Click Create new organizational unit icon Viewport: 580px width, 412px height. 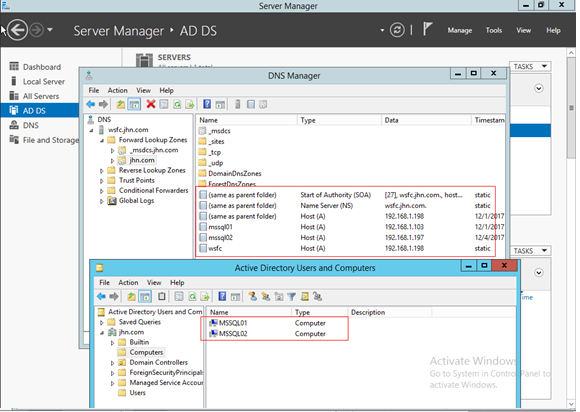tap(279, 297)
